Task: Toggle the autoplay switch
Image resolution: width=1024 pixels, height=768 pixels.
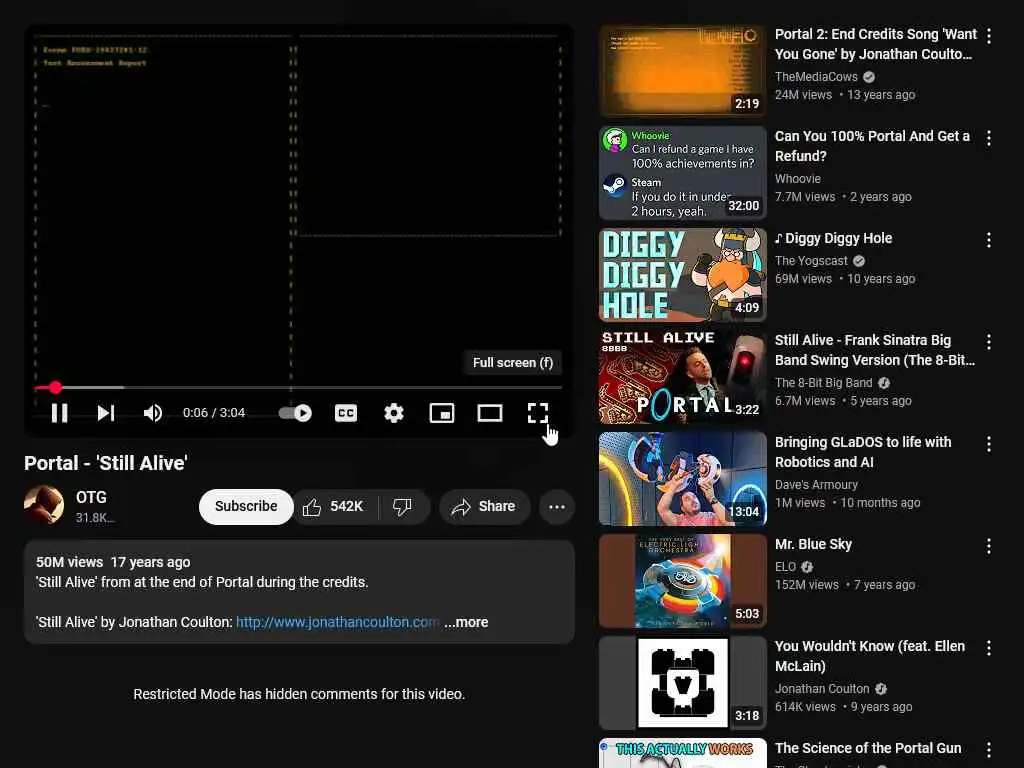Action: [x=295, y=413]
